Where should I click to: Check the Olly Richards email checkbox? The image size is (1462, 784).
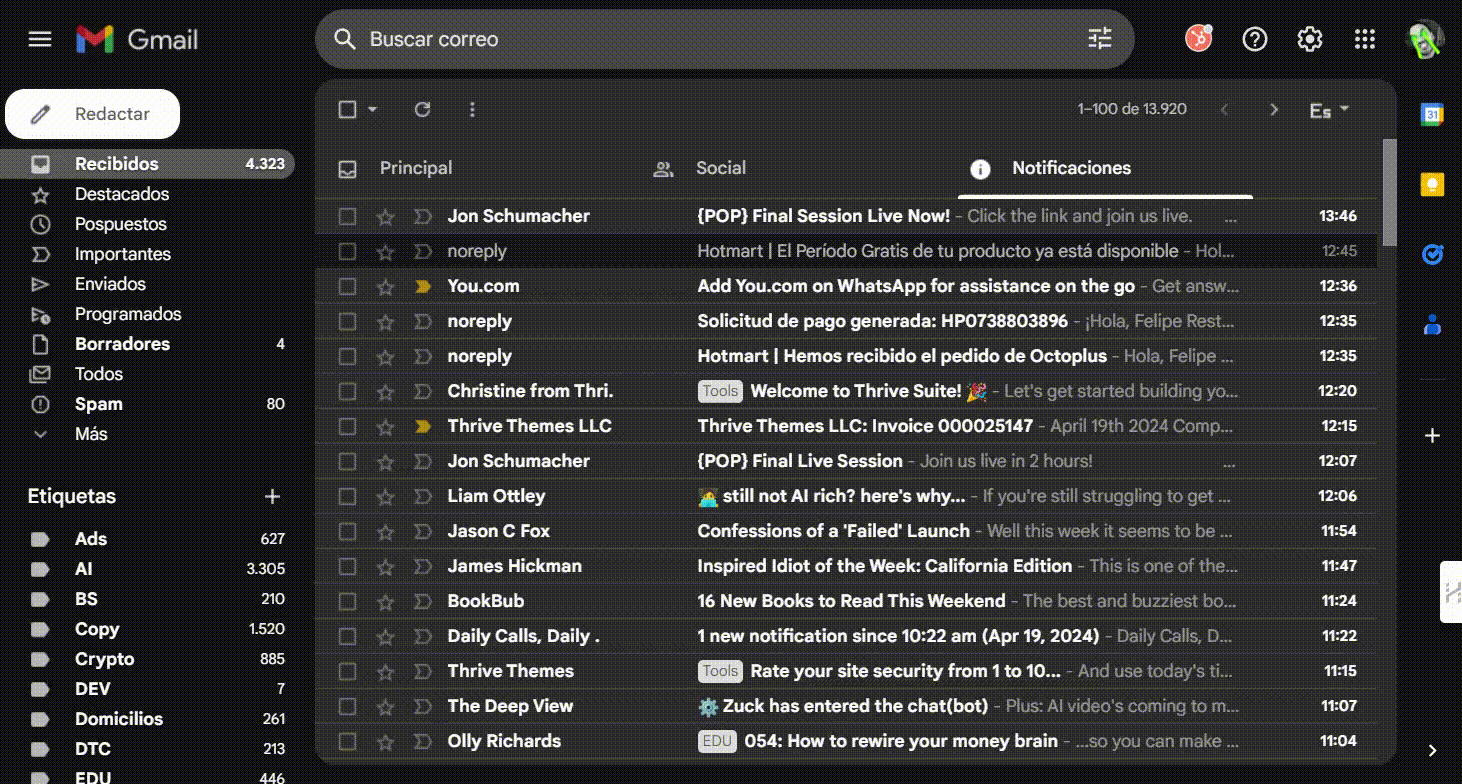click(347, 742)
